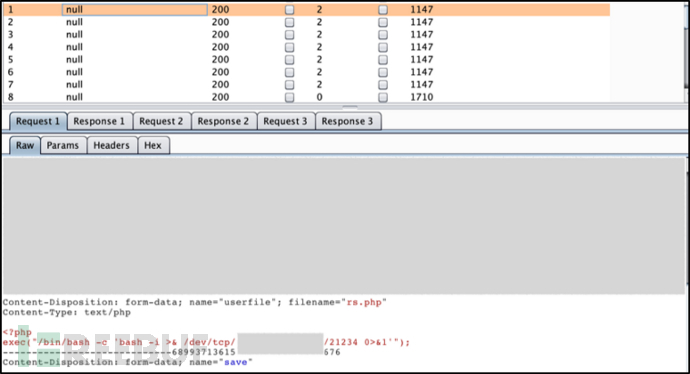The image size is (690, 374).
Task: Toggle second checkbox in row 7
Action: click(x=383, y=84)
